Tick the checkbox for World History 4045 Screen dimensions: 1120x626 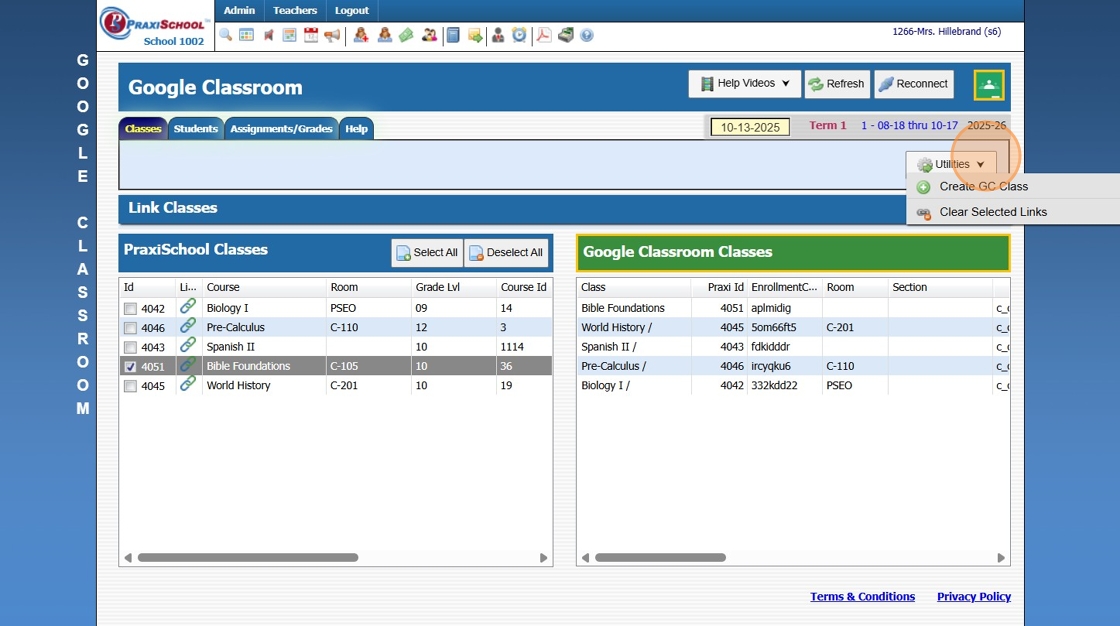pos(130,386)
